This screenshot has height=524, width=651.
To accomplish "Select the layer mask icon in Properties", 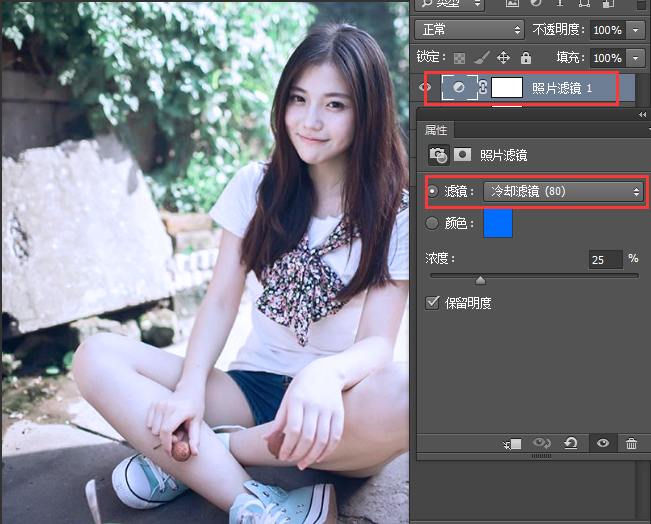I will [x=463, y=155].
